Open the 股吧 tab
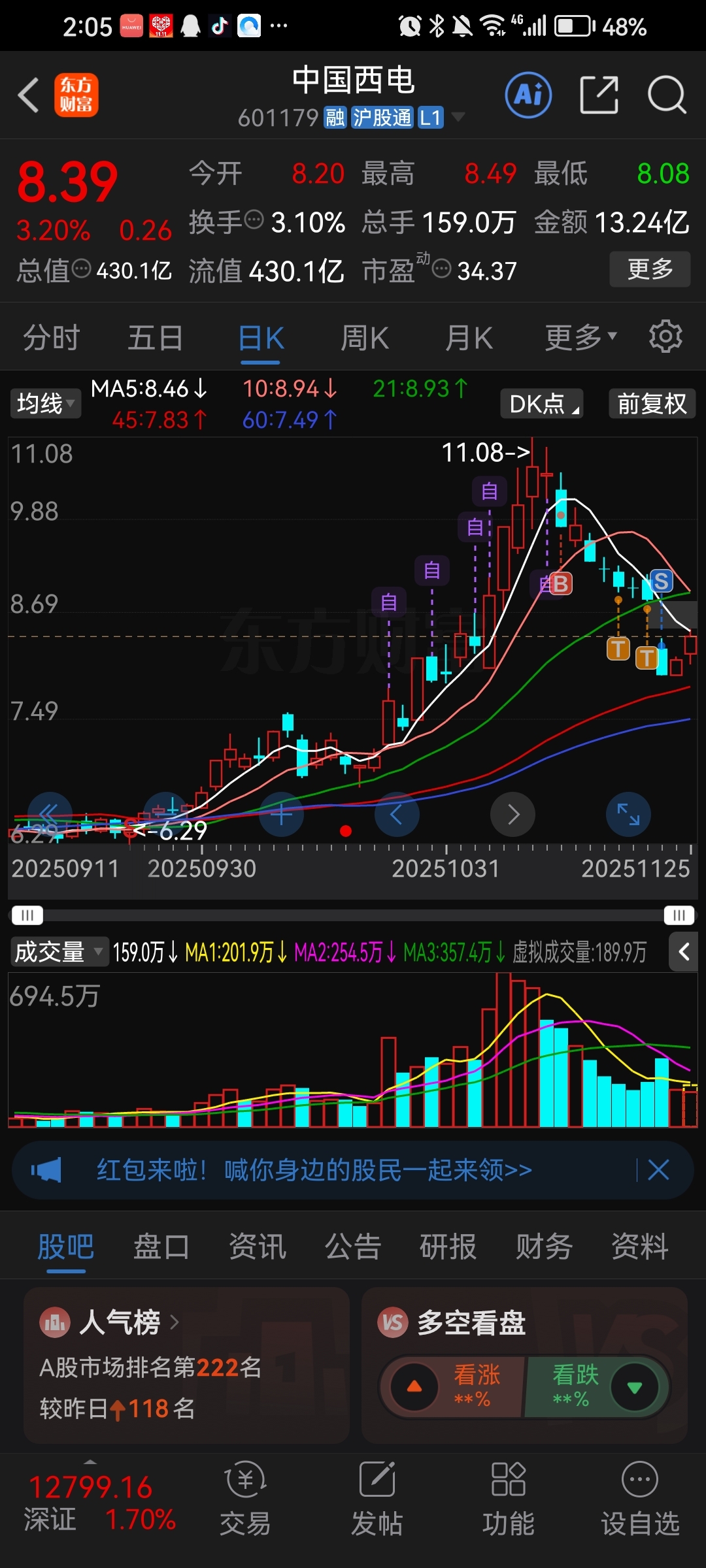Viewport: 706px width, 1568px height. (65, 1246)
